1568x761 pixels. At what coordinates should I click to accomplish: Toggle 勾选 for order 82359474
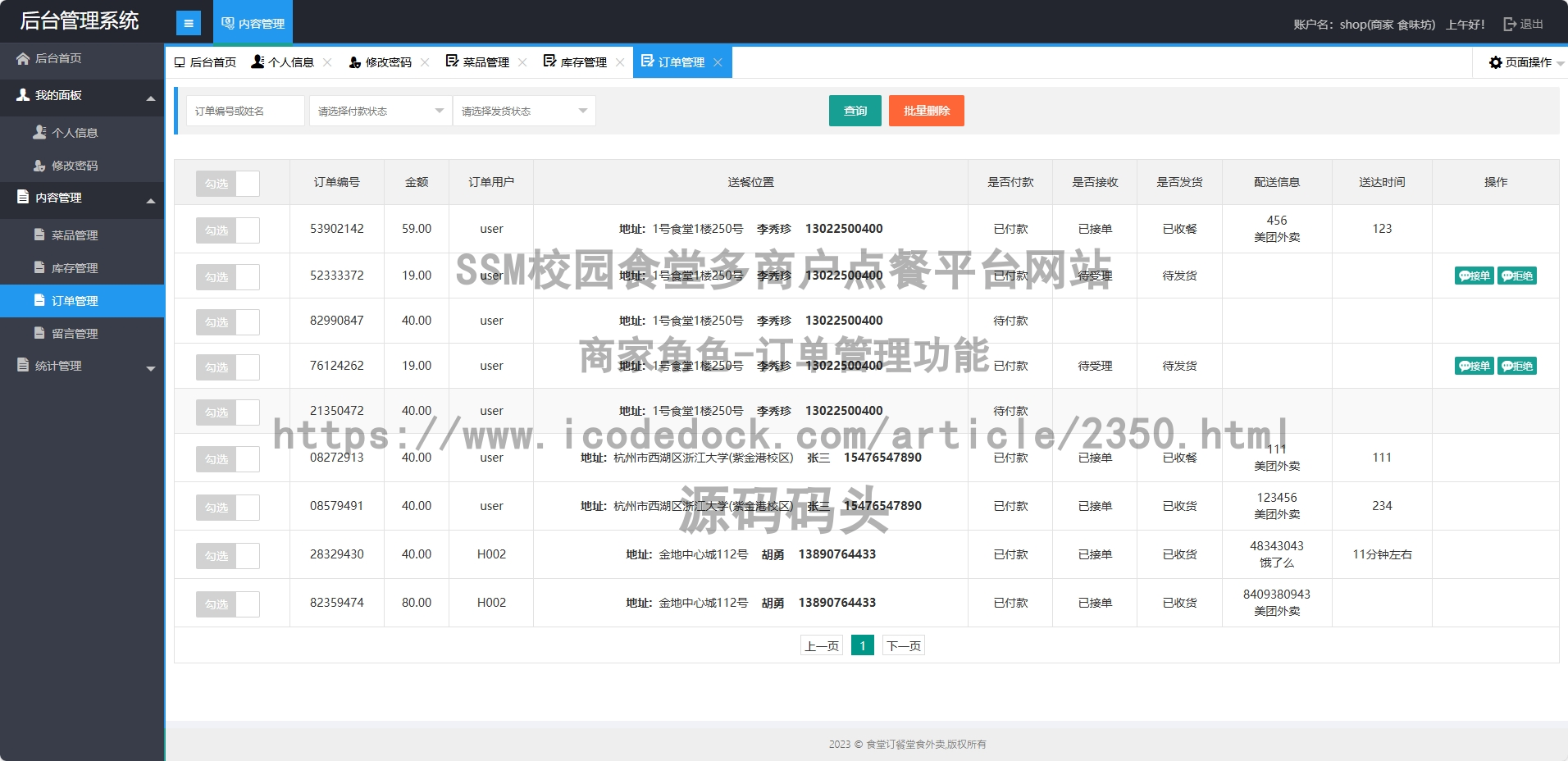tap(228, 604)
